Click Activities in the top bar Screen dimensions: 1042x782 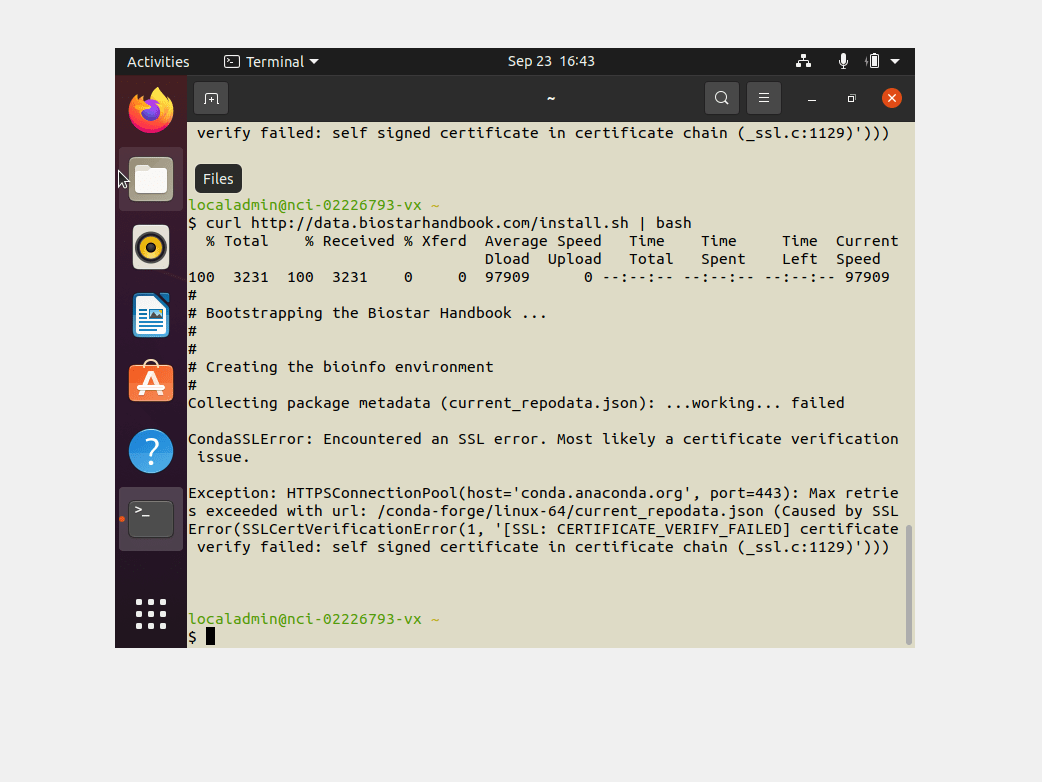[157, 61]
